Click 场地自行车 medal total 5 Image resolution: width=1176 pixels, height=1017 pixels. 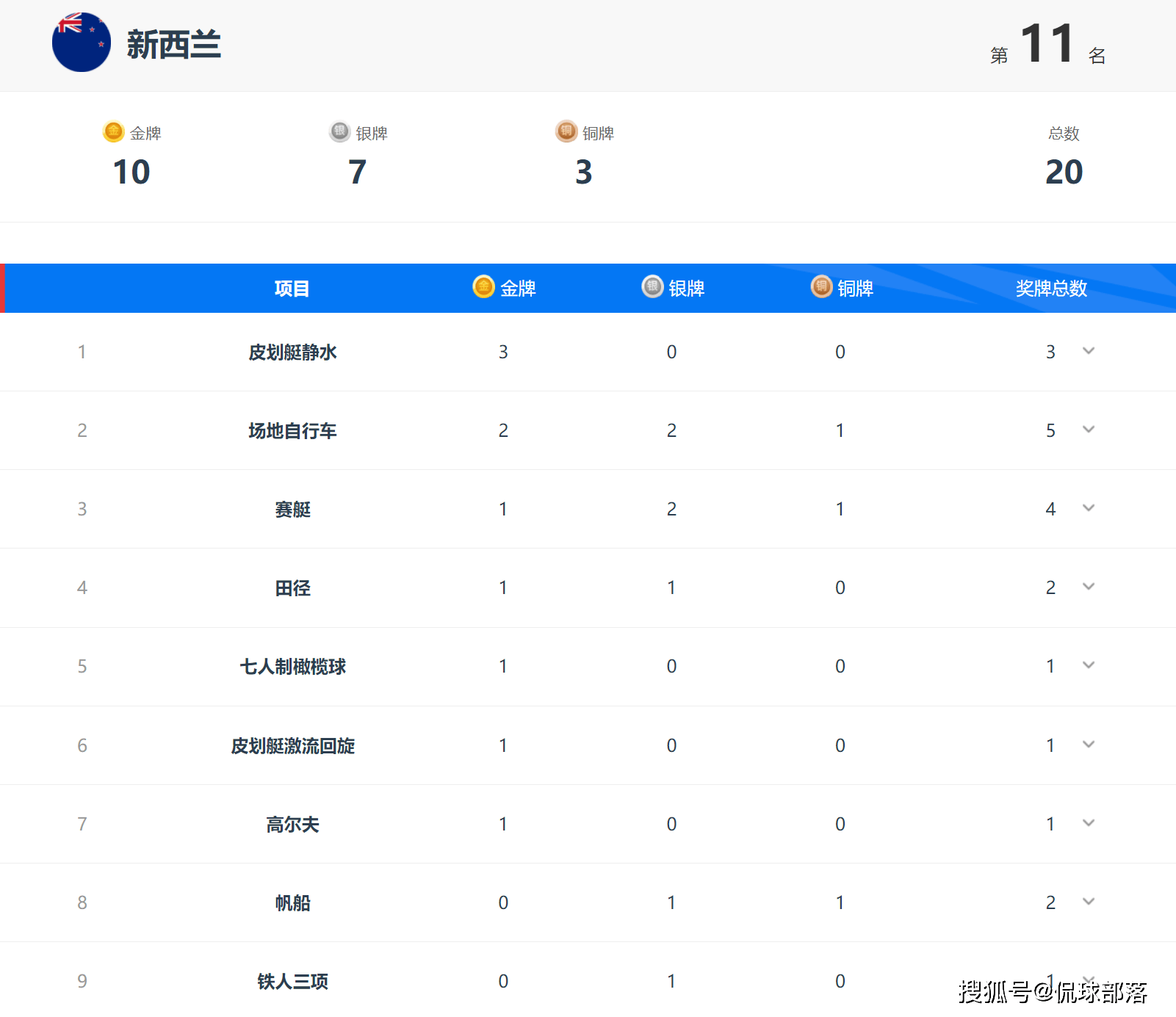pyautogui.click(x=1050, y=431)
